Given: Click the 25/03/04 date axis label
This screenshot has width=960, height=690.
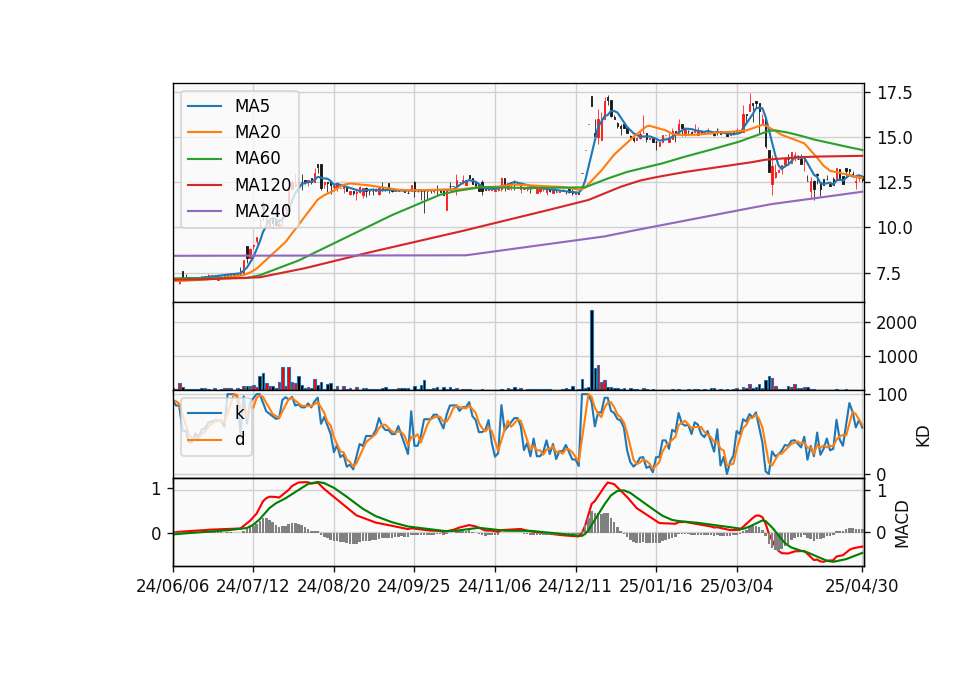Looking at the screenshot, I should 737,586.
